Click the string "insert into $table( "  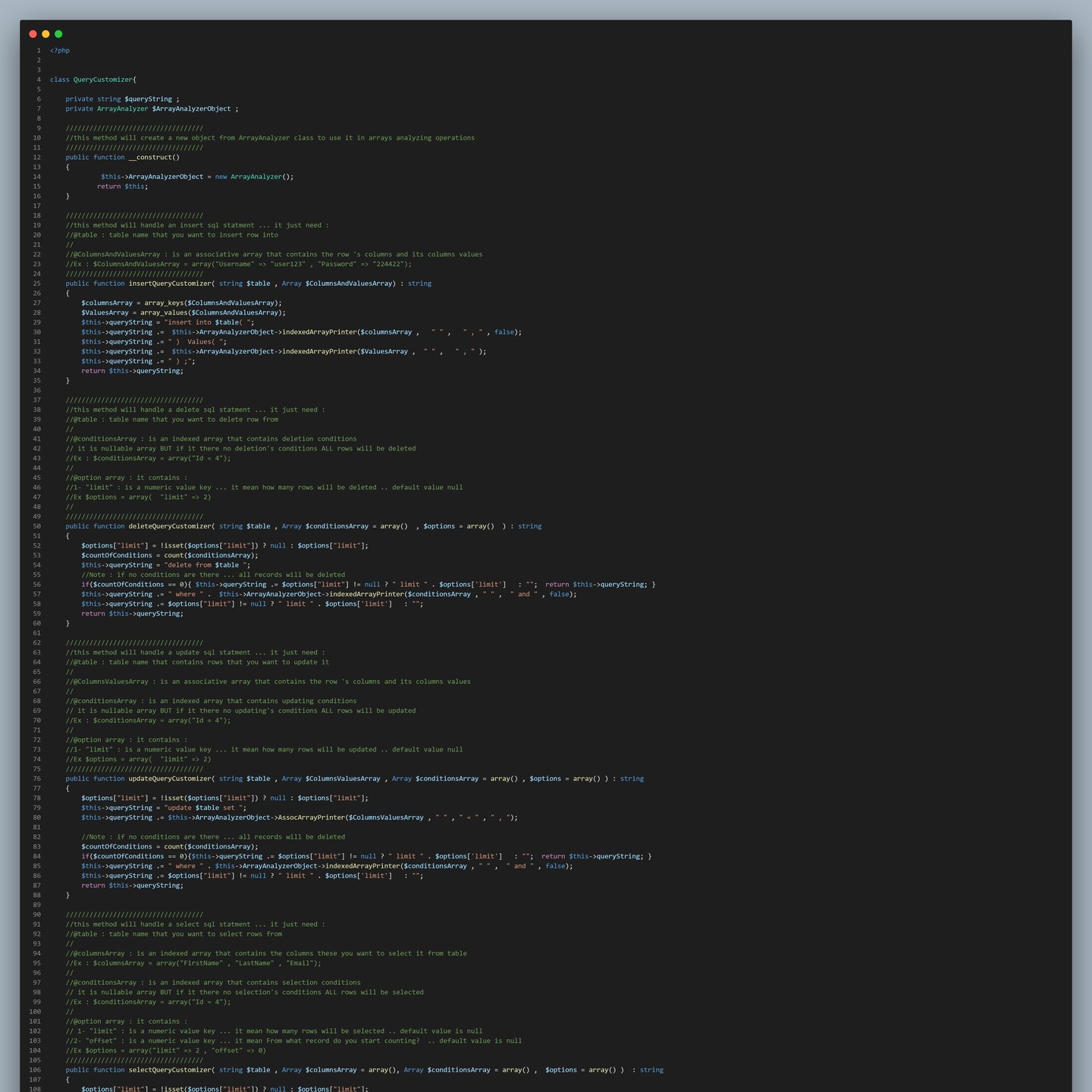point(209,322)
